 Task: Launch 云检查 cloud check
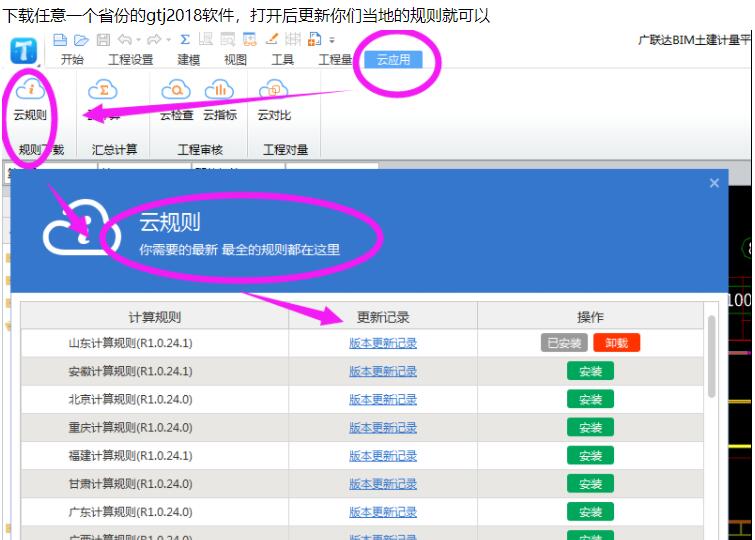[176, 100]
